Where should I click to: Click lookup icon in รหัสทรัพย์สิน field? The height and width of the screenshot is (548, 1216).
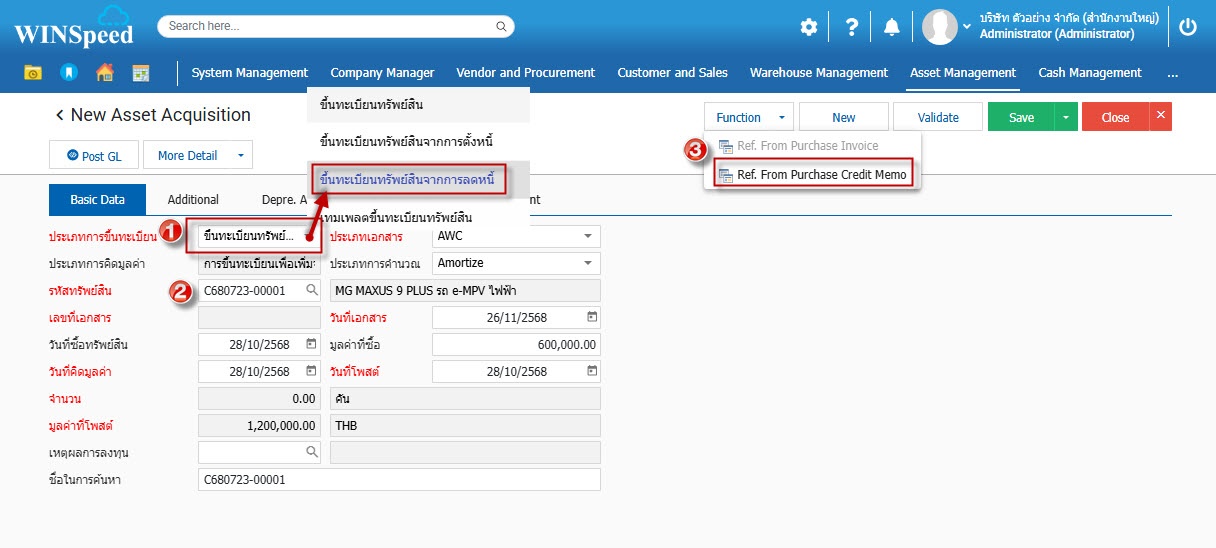pos(312,291)
